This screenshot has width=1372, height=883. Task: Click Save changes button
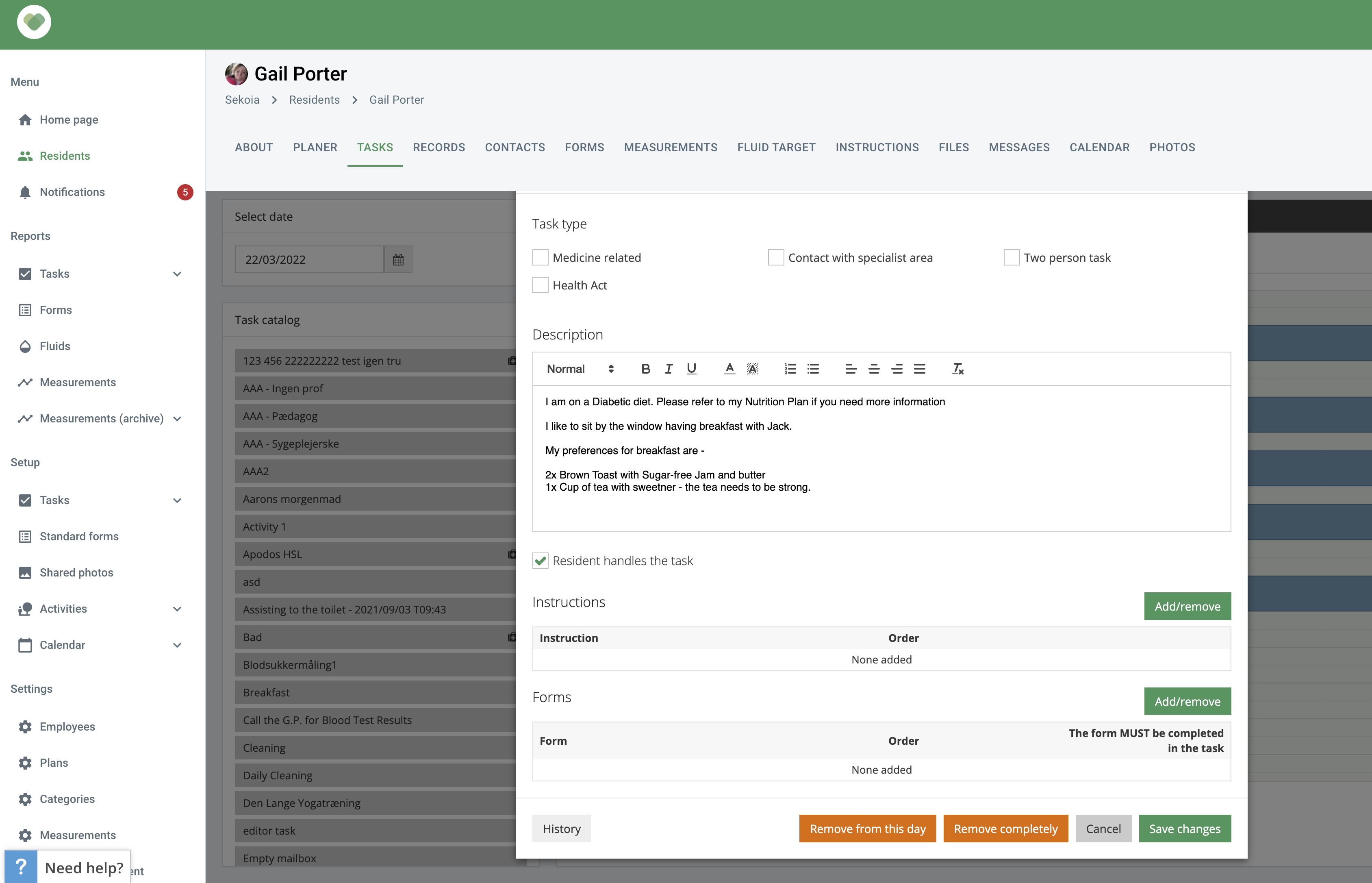point(1185,829)
